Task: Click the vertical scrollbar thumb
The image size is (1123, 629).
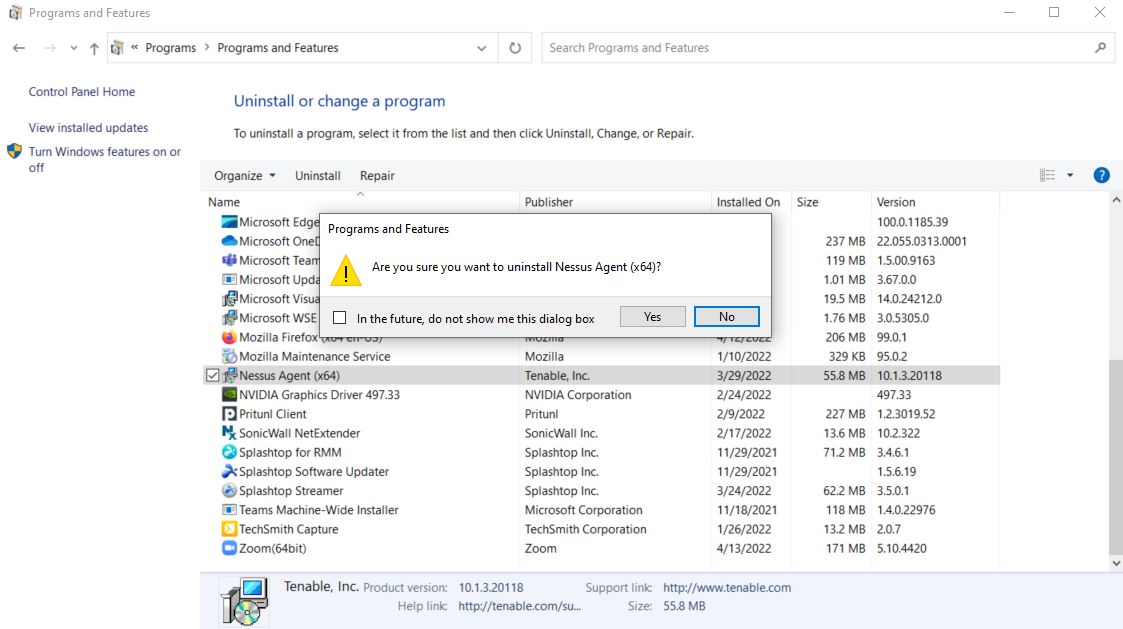Action: [1116, 456]
